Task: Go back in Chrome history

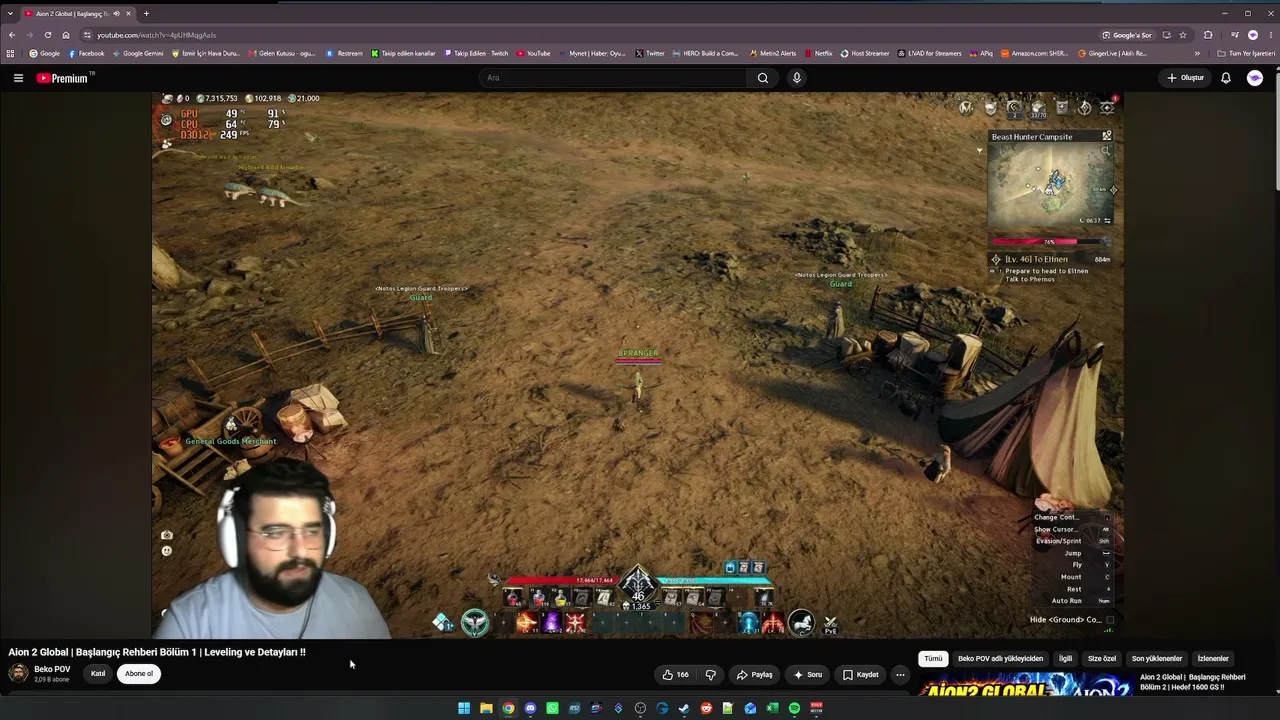Action: 11,35
